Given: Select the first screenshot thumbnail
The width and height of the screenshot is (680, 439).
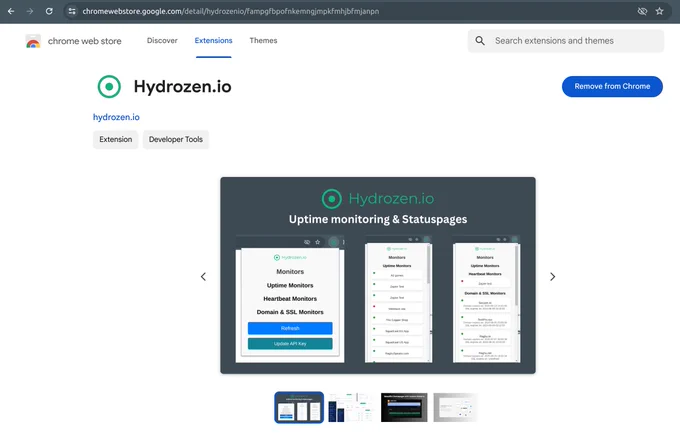Looking at the screenshot, I should click(x=299, y=407).
